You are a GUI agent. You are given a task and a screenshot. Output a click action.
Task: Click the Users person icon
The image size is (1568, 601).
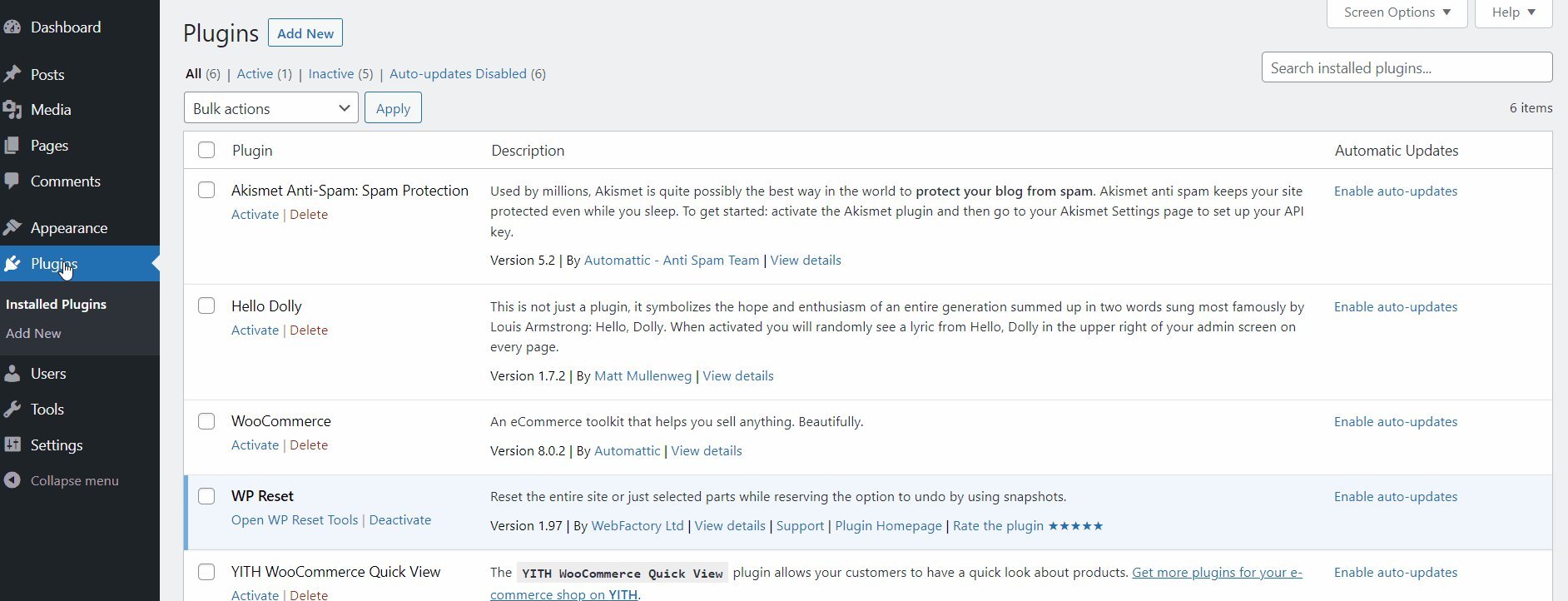[12, 374]
